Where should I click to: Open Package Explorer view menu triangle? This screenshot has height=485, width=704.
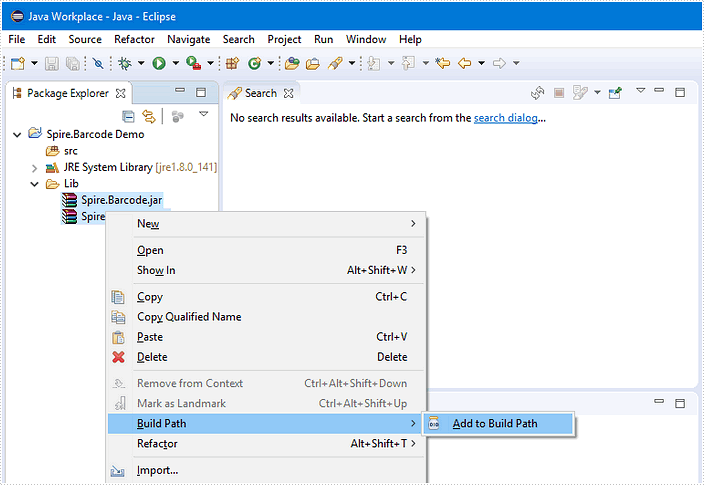pos(204,114)
